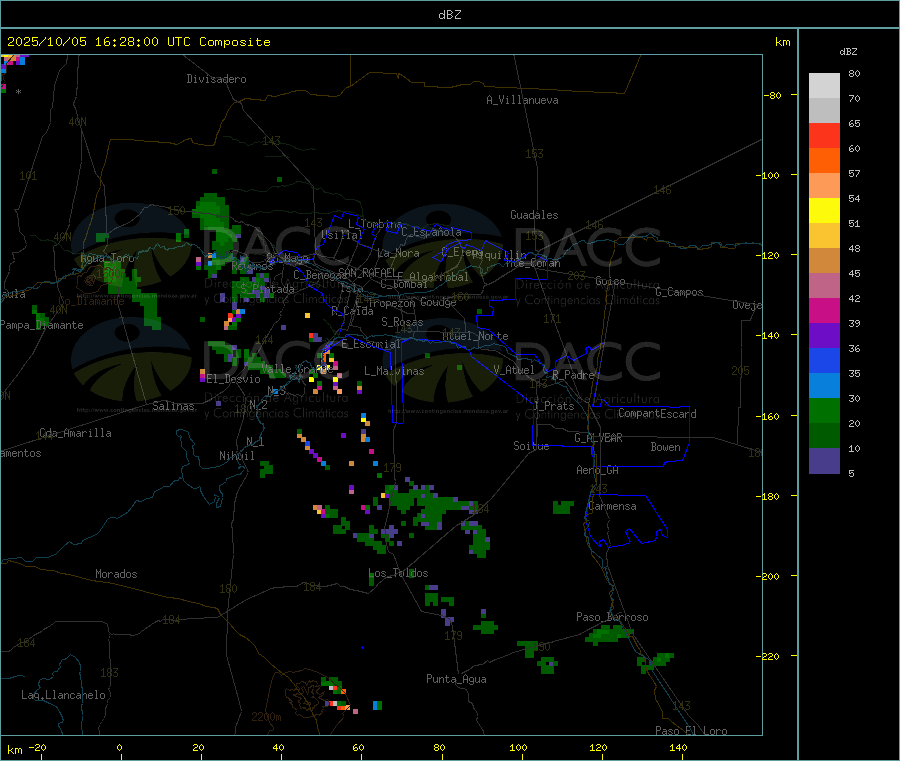This screenshot has width=900, height=761.
Task: Click the Atuel_Norte location label
Action: point(475,336)
